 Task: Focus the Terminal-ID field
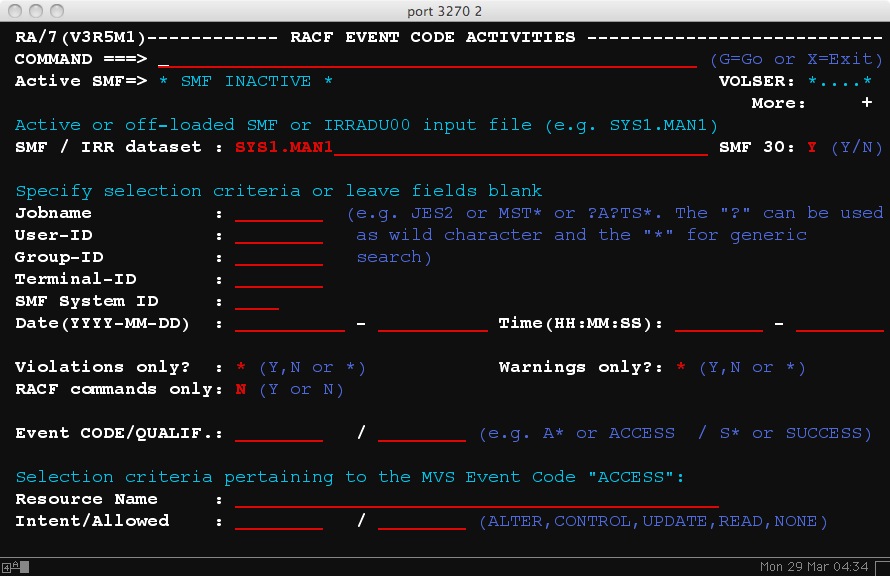coord(279,279)
